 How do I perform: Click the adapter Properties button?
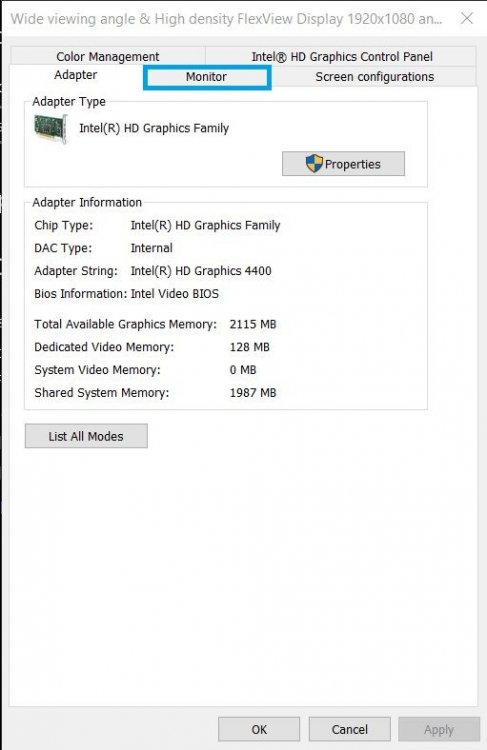[343, 164]
